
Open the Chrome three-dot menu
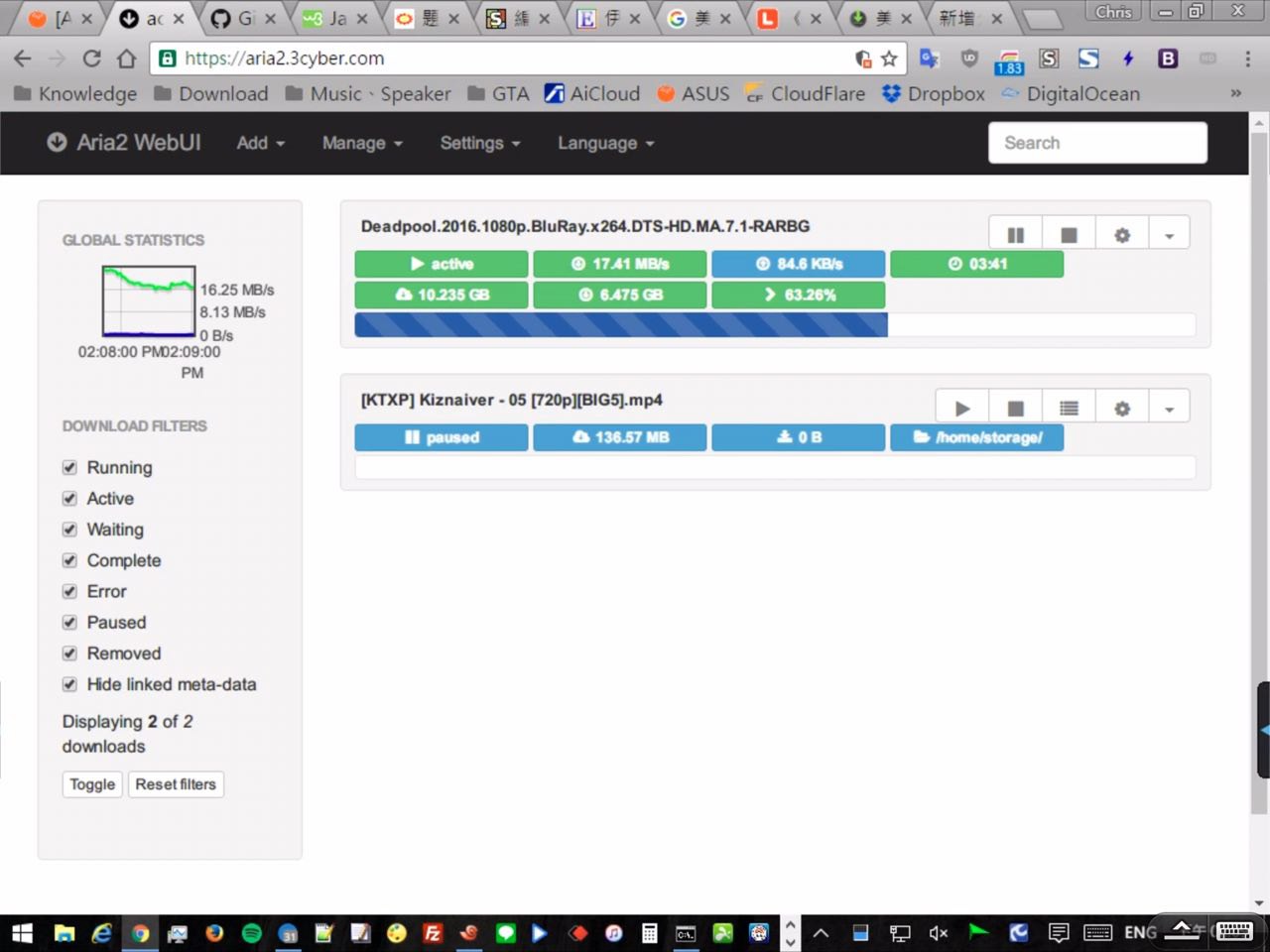click(1247, 59)
